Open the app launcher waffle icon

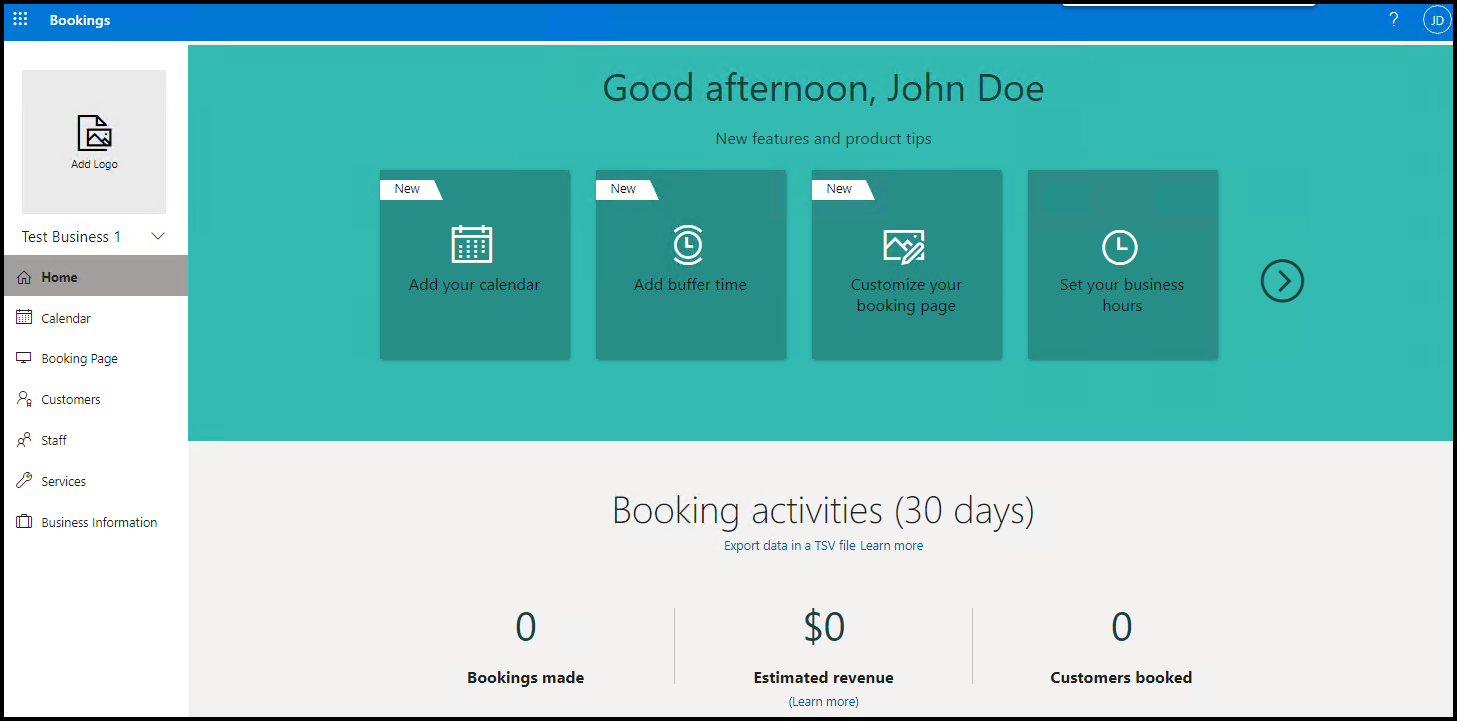[x=20, y=20]
